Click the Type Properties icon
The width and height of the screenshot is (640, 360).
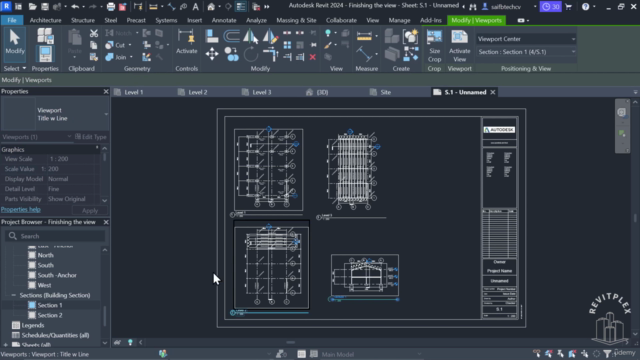coord(45,36)
